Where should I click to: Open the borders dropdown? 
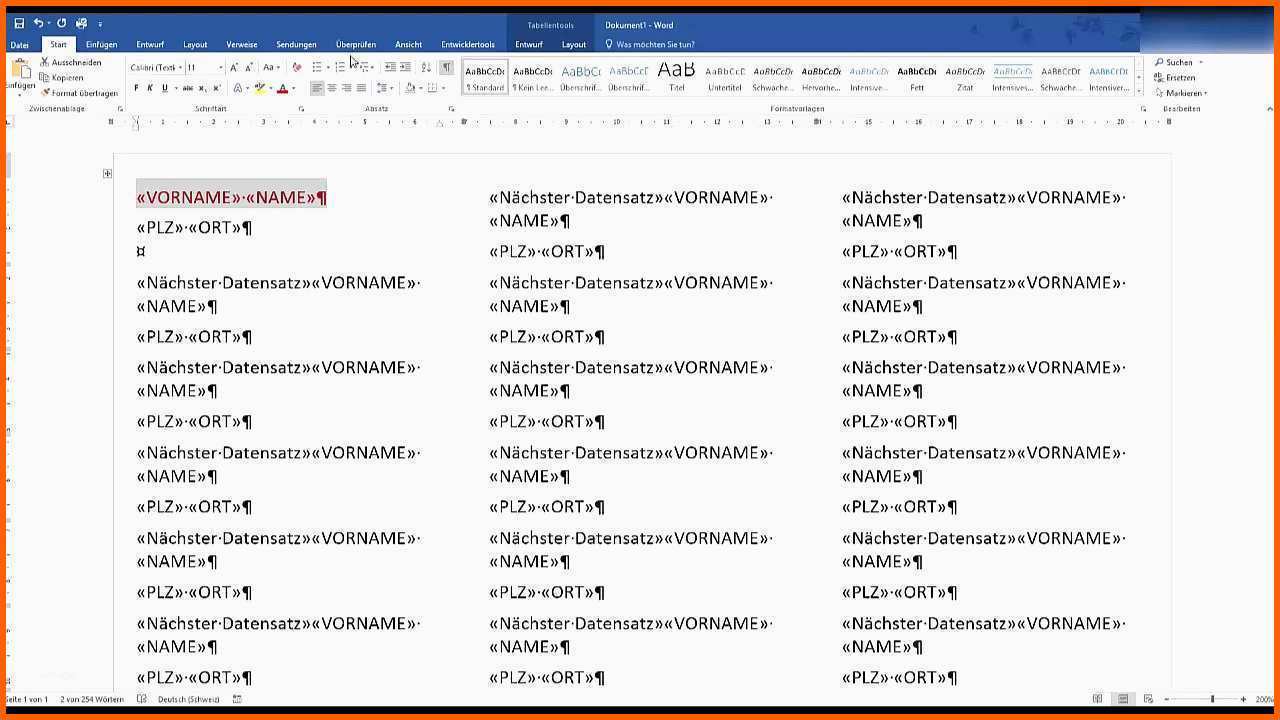pos(444,88)
